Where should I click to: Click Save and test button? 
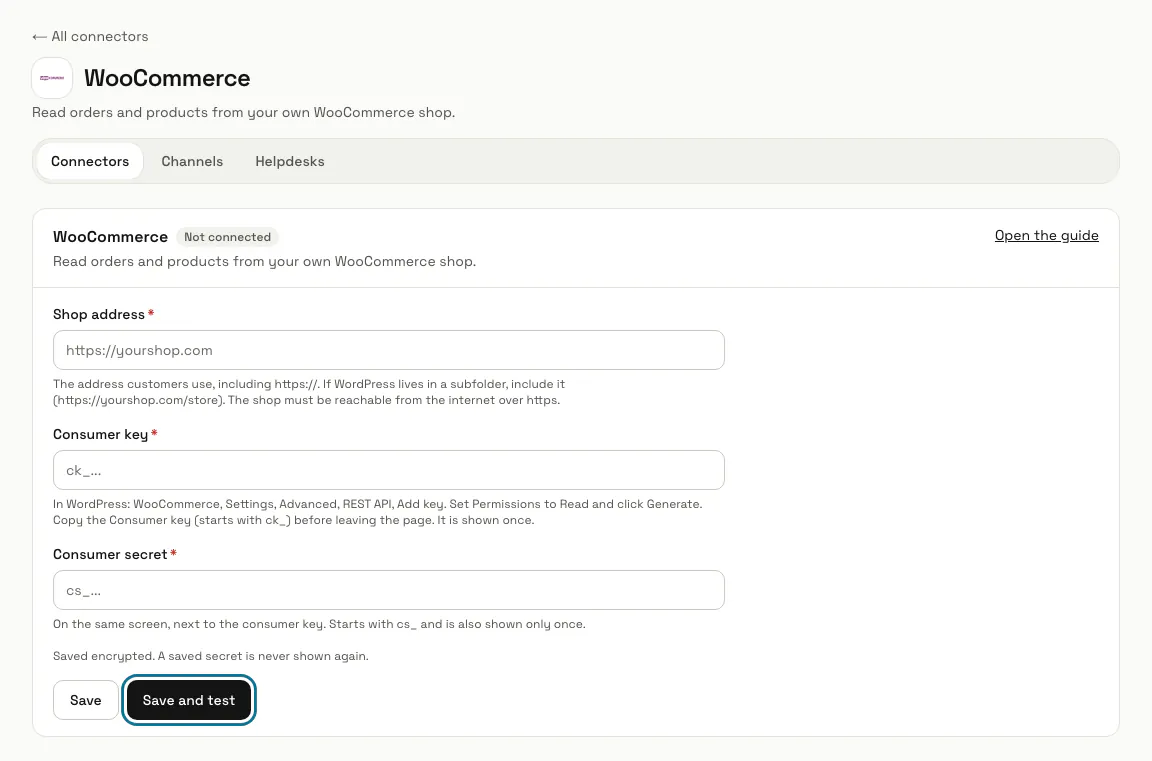[x=189, y=700]
